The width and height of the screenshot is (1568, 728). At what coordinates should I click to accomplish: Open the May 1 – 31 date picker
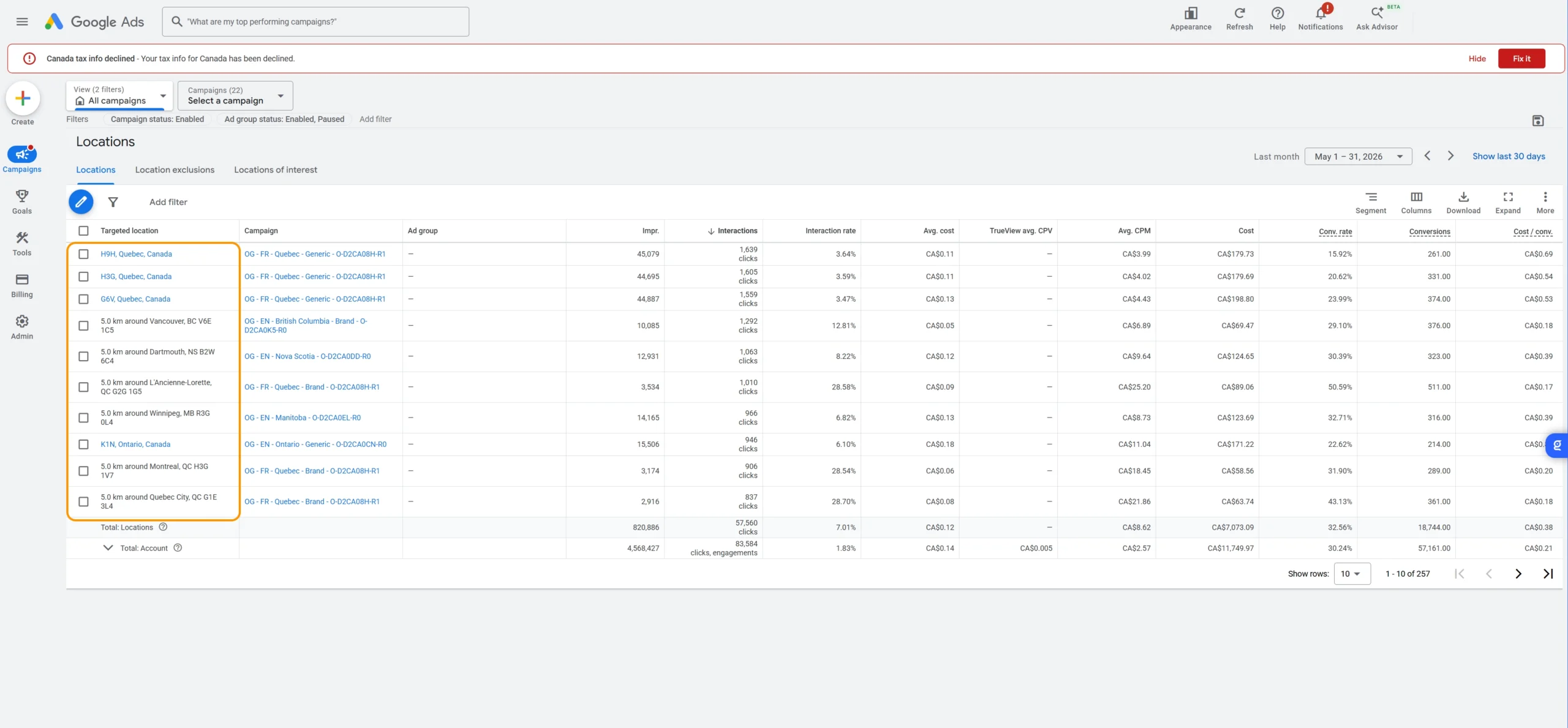coord(1357,156)
